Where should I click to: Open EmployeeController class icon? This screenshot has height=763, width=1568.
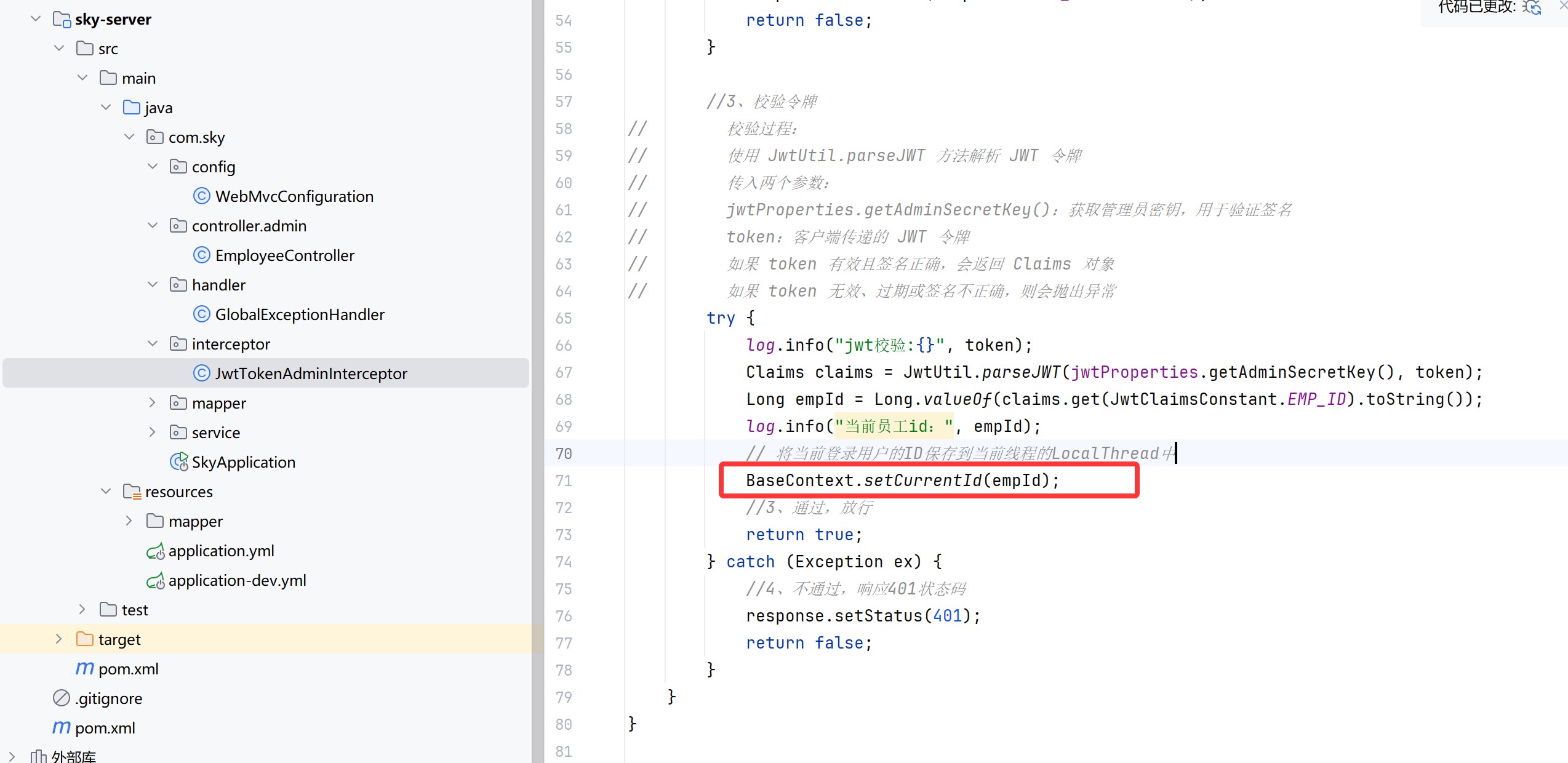(202, 255)
